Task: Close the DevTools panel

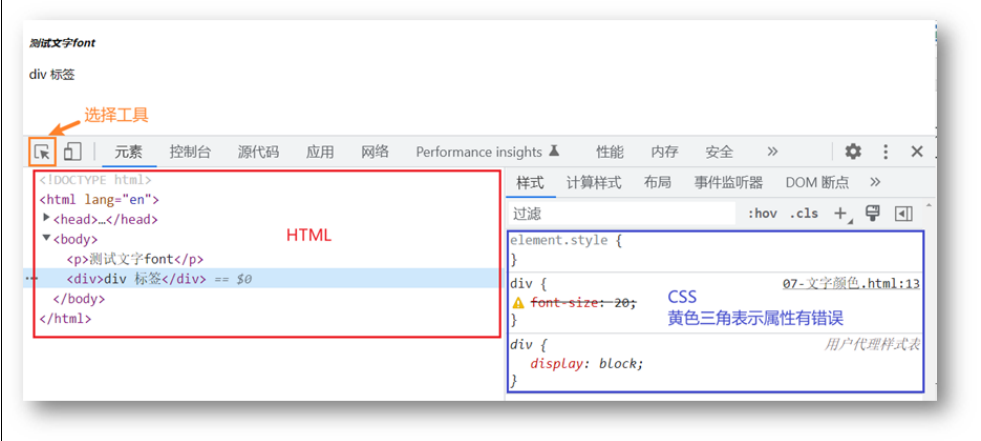Action: tap(917, 151)
